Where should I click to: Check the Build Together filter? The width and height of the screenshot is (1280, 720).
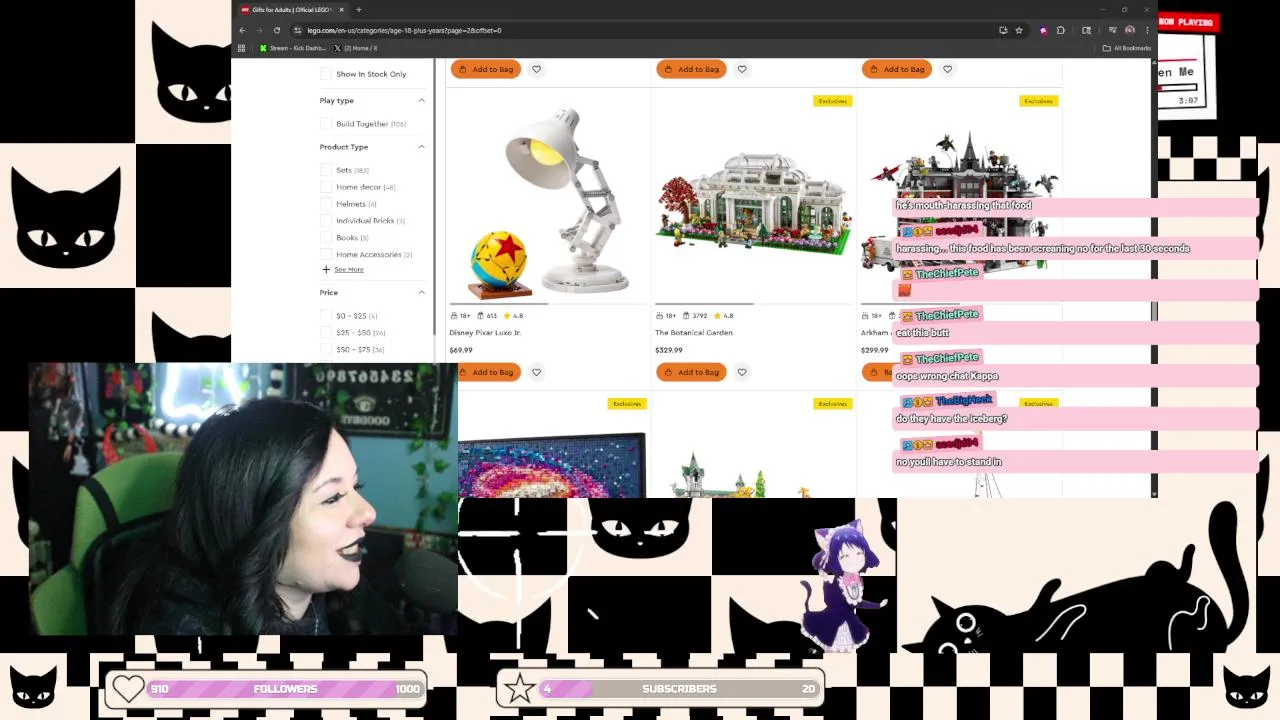pyautogui.click(x=325, y=124)
